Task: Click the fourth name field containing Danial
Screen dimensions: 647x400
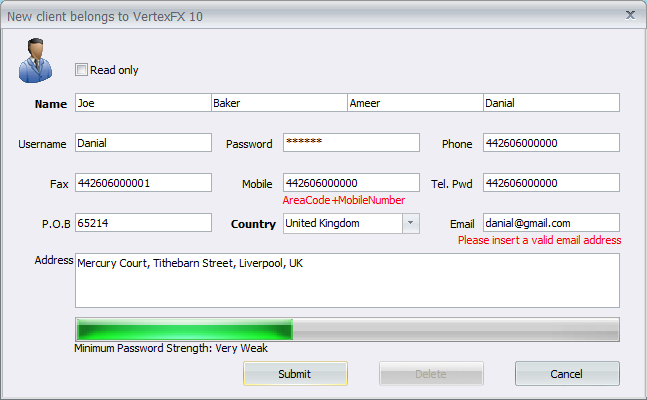Action: tap(551, 102)
